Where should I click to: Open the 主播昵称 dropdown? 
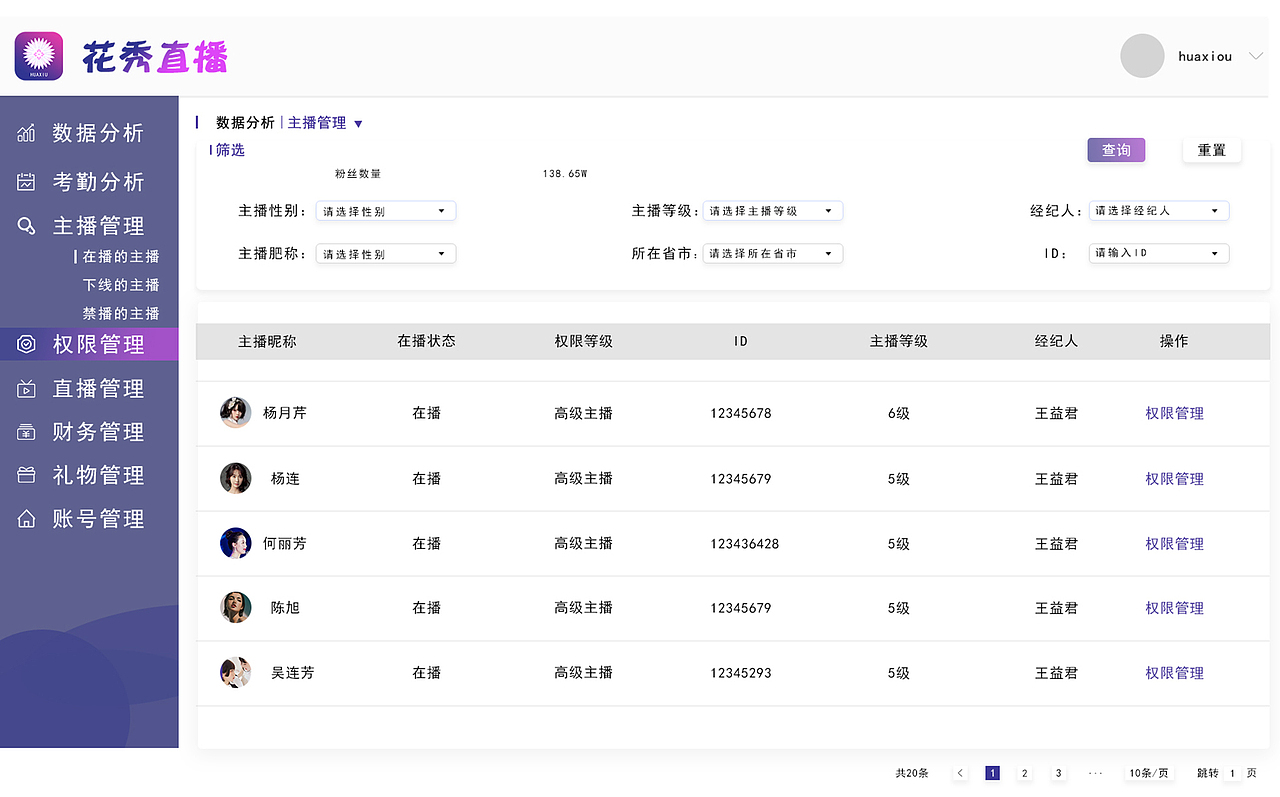386,254
